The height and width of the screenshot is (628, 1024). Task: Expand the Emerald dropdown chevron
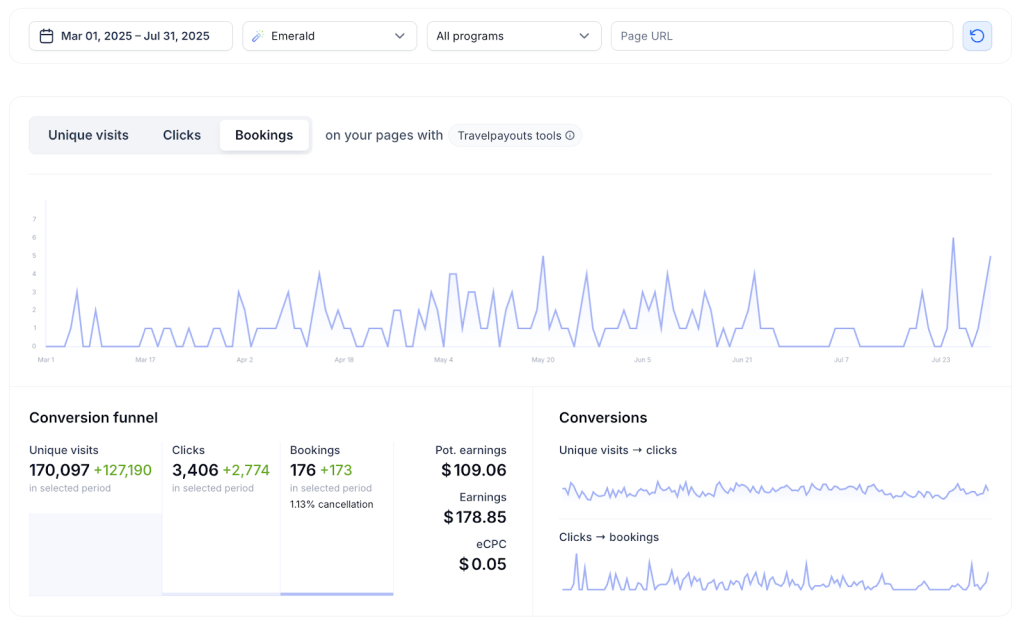[399, 36]
